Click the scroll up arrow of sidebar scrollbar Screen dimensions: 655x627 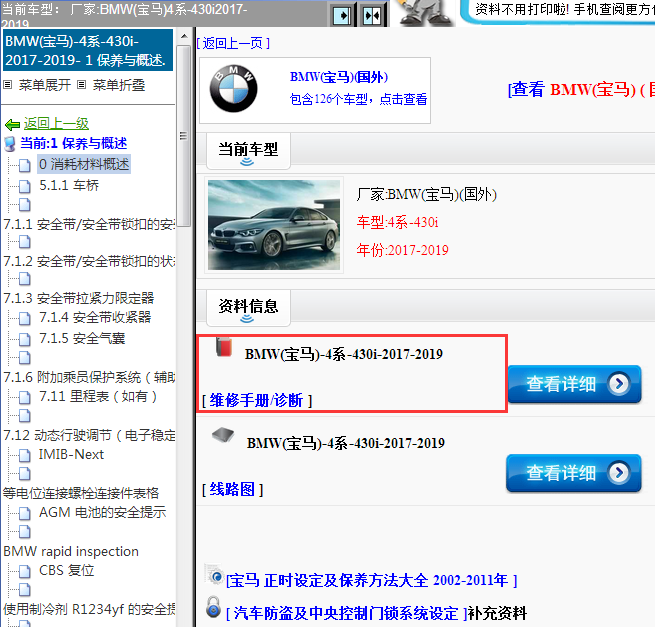(184, 37)
